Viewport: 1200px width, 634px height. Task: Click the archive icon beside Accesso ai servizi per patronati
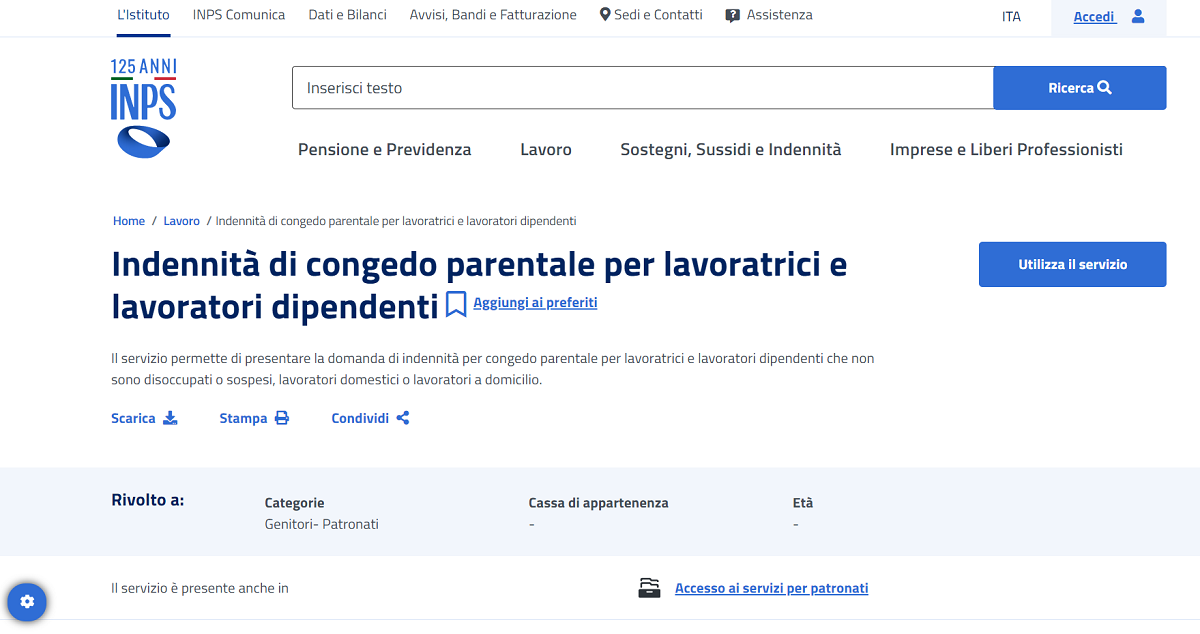coord(650,588)
